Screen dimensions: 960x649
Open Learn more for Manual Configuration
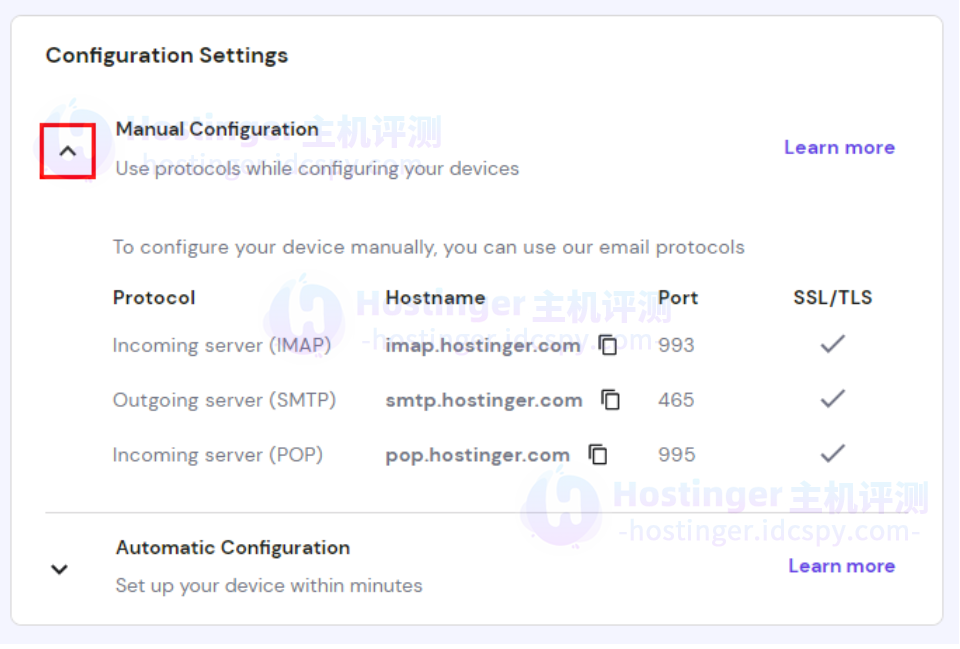click(839, 147)
